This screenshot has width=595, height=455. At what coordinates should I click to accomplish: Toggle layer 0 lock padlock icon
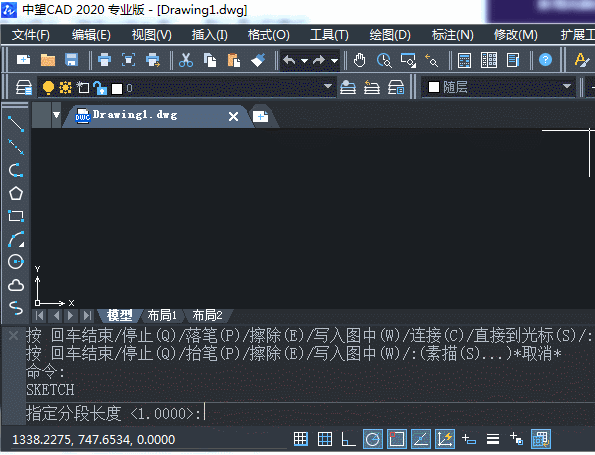pyautogui.click(x=100, y=88)
